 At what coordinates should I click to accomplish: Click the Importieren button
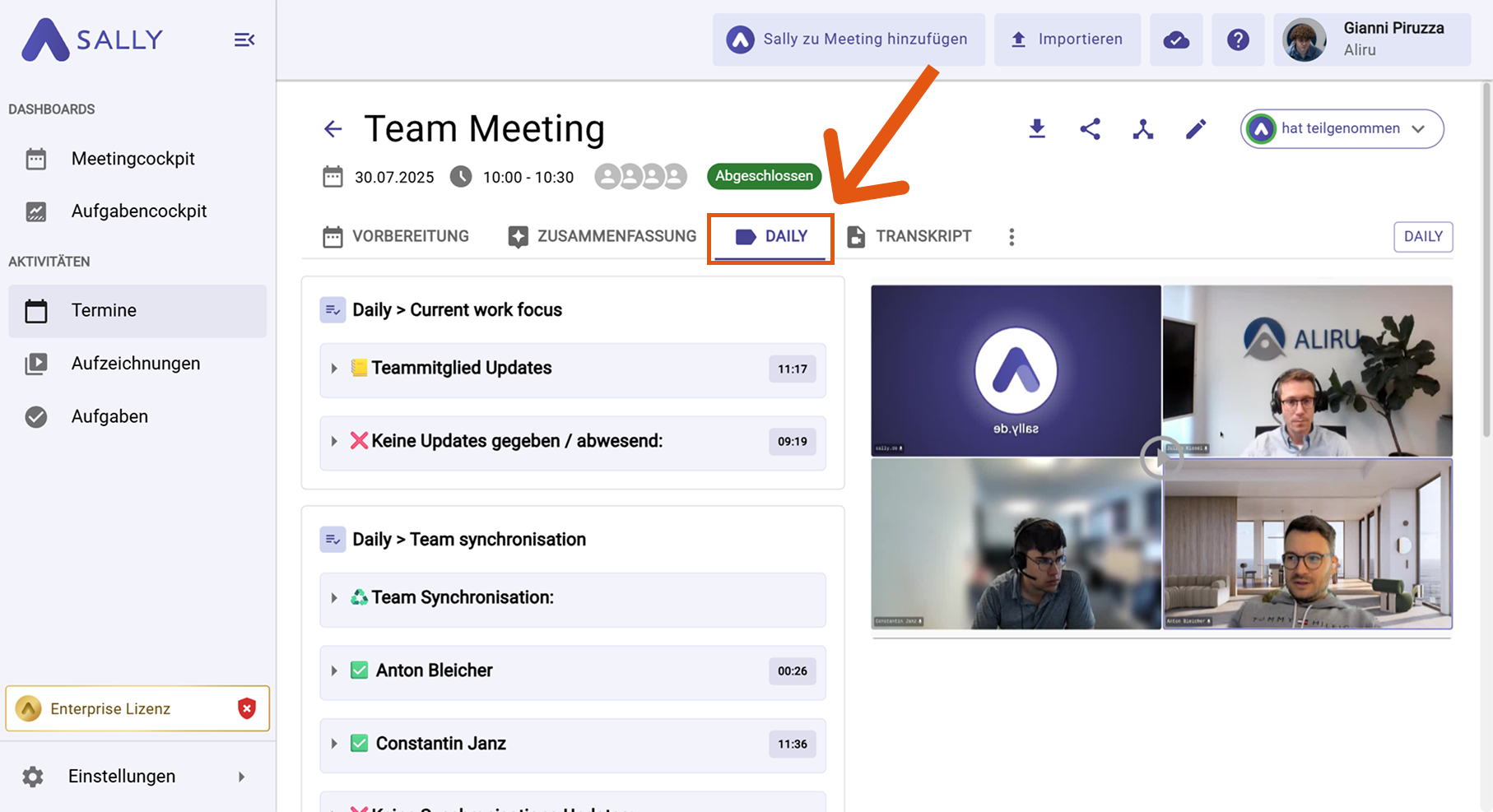[1067, 39]
